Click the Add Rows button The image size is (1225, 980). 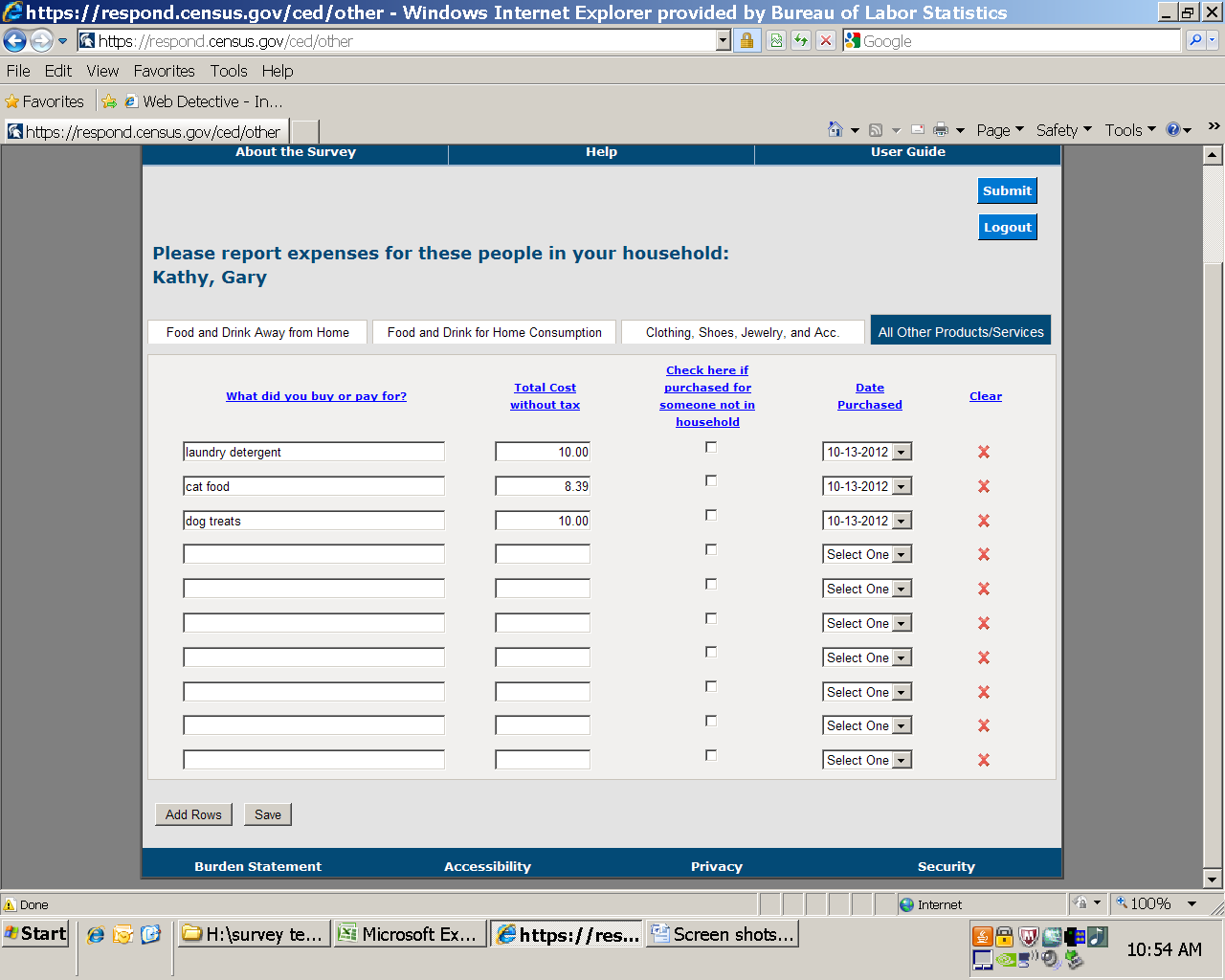coord(193,814)
